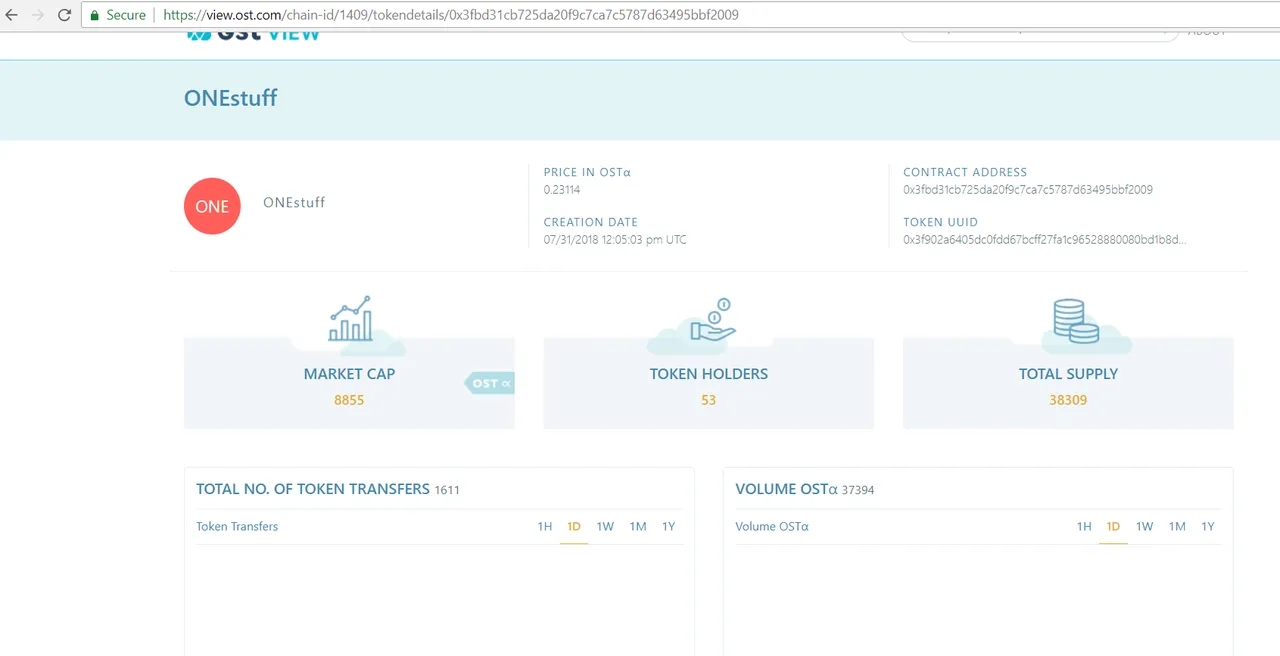Click the TOTAL NO. OF TOKEN TRANSFERS heading
The width and height of the screenshot is (1280, 656).
(x=313, y=489)
